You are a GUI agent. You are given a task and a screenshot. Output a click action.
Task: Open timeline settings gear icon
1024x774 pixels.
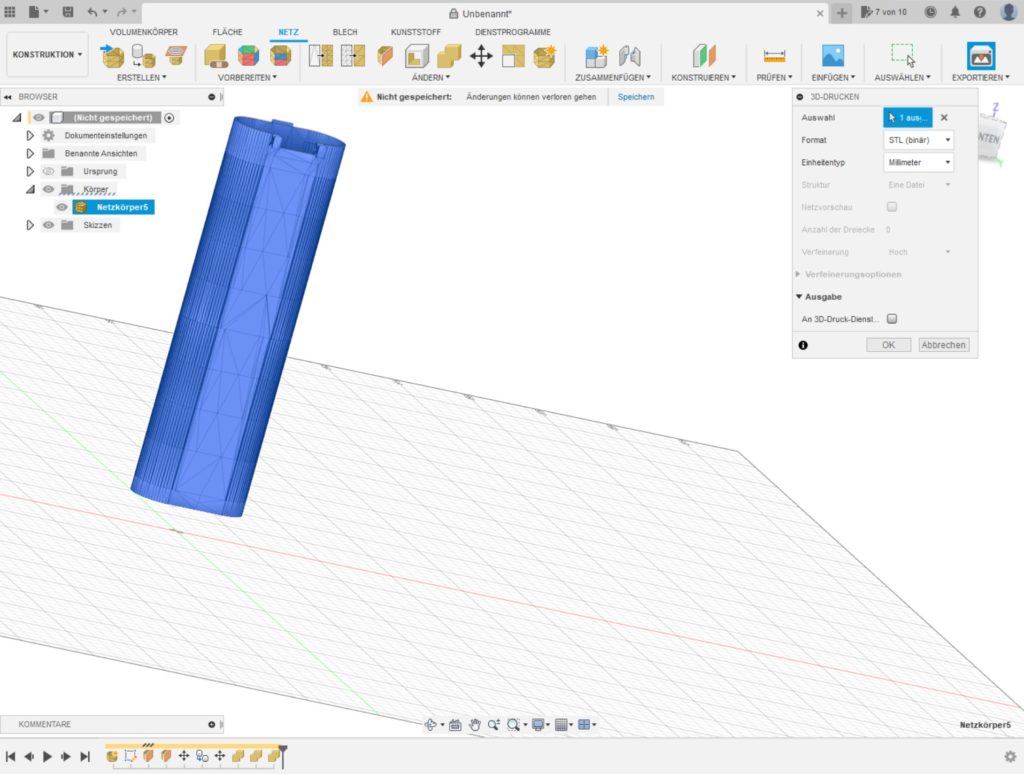(x=1010, y=756)
